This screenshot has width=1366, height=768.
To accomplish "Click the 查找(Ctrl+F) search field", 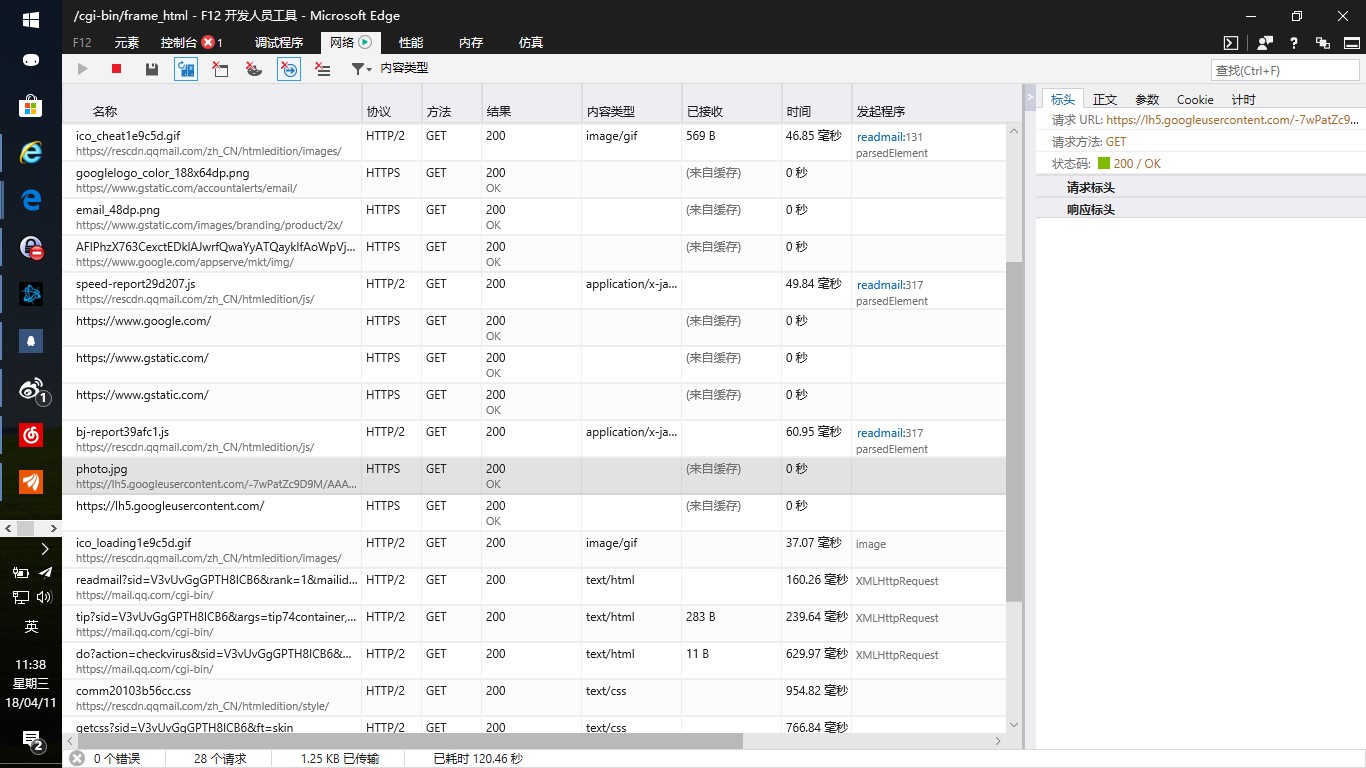I will coord(1284,69).
